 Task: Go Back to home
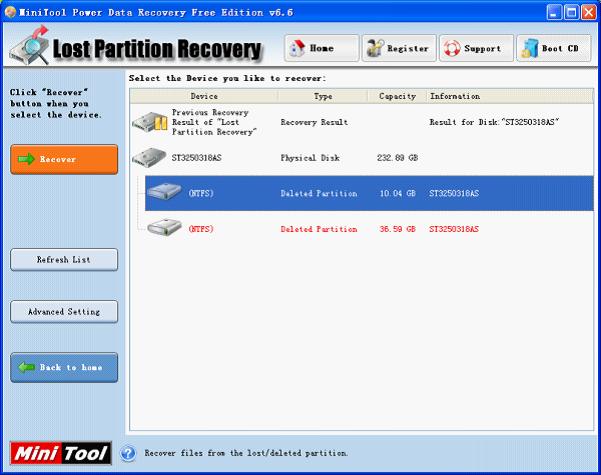tap(64, 367)
